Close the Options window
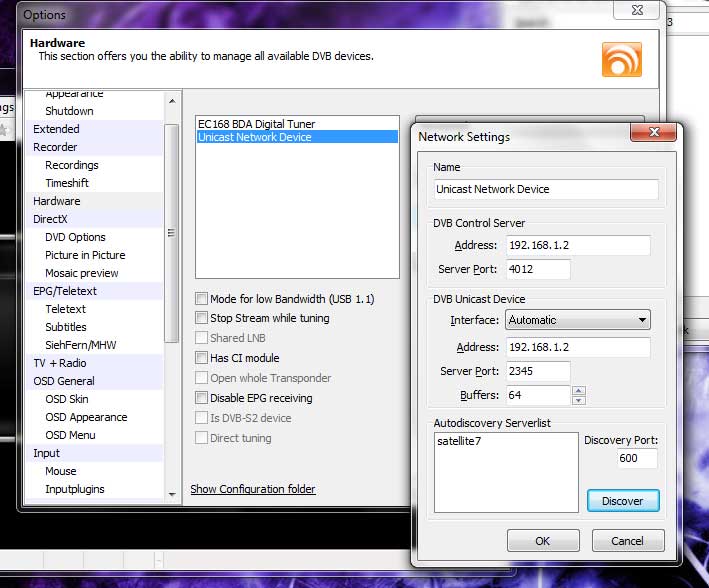This screenshot has height=588, width=709. tap(637, 13)
